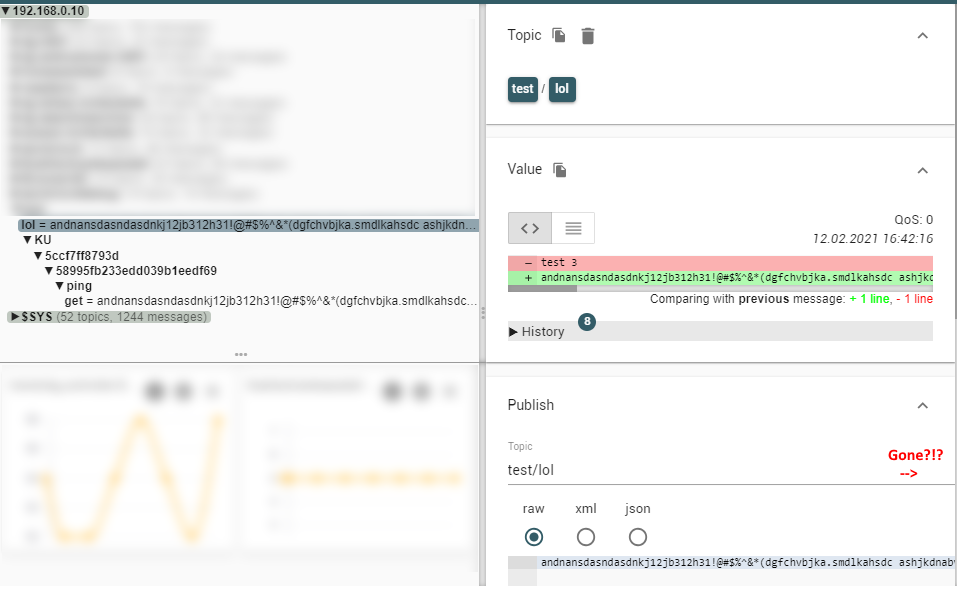Screen dimensions: 957x600
Task: Collapse the Topic section with its chevron
Action: click(922, 35)
